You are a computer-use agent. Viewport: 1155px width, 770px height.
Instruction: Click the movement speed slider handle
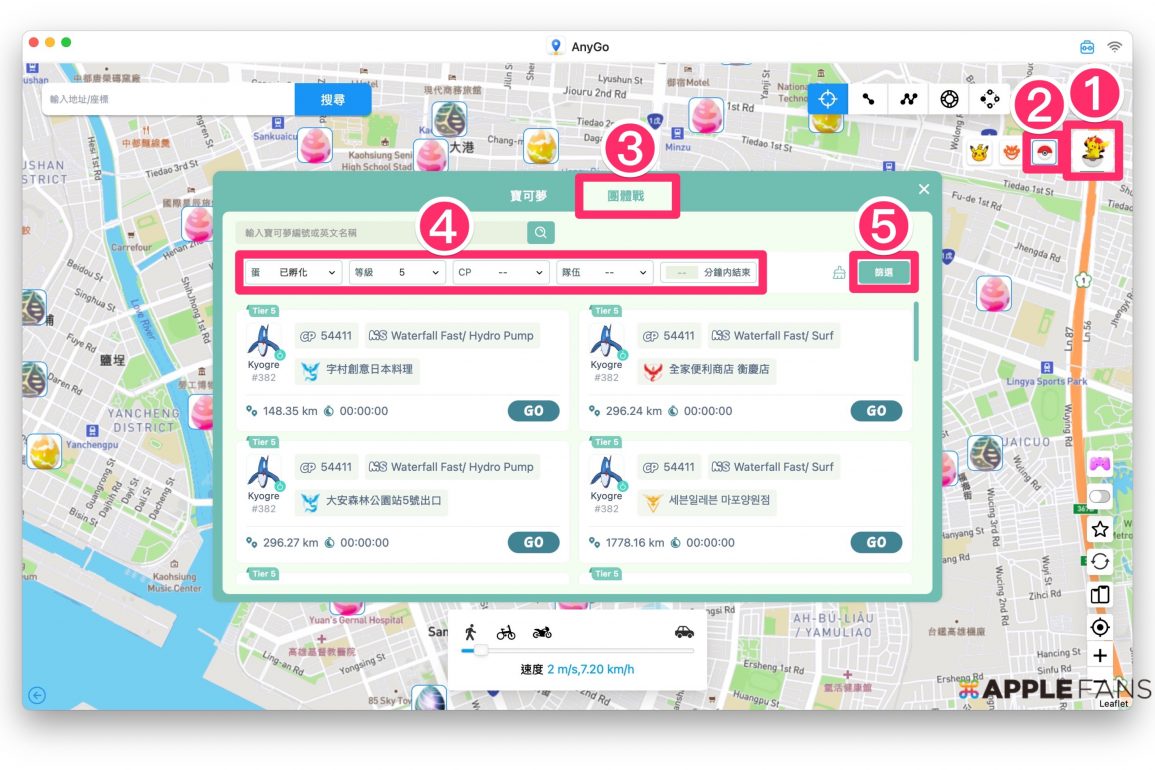point(481,650)
